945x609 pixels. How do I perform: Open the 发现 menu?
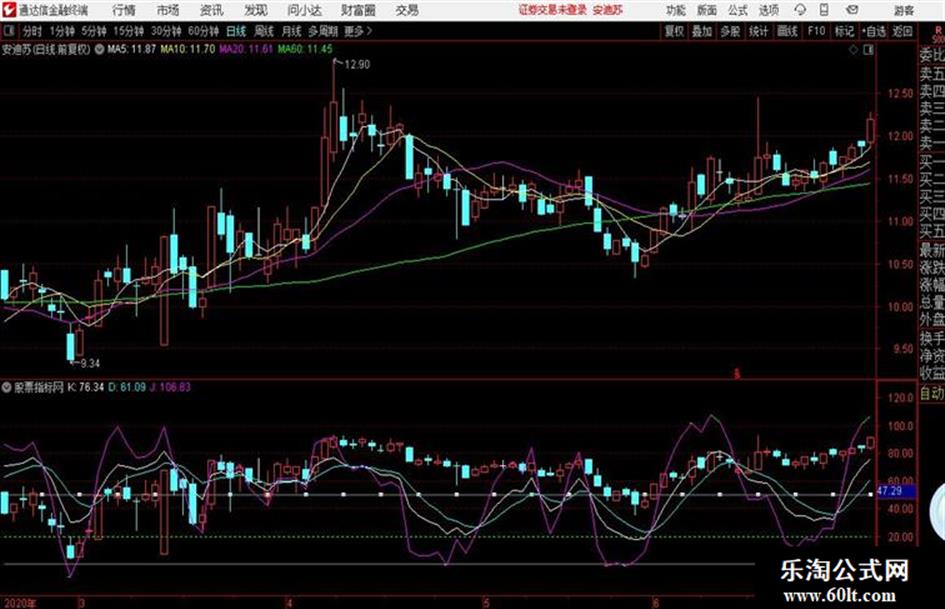[x=256, y=10]
